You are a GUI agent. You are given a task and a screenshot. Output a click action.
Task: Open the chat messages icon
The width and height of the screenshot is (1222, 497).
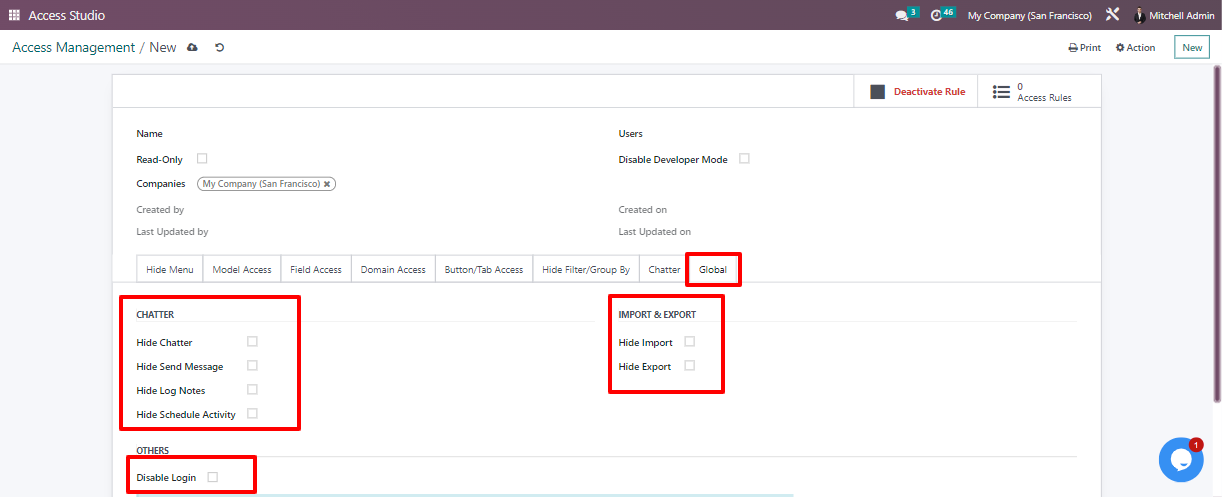[x=901, y=16]
